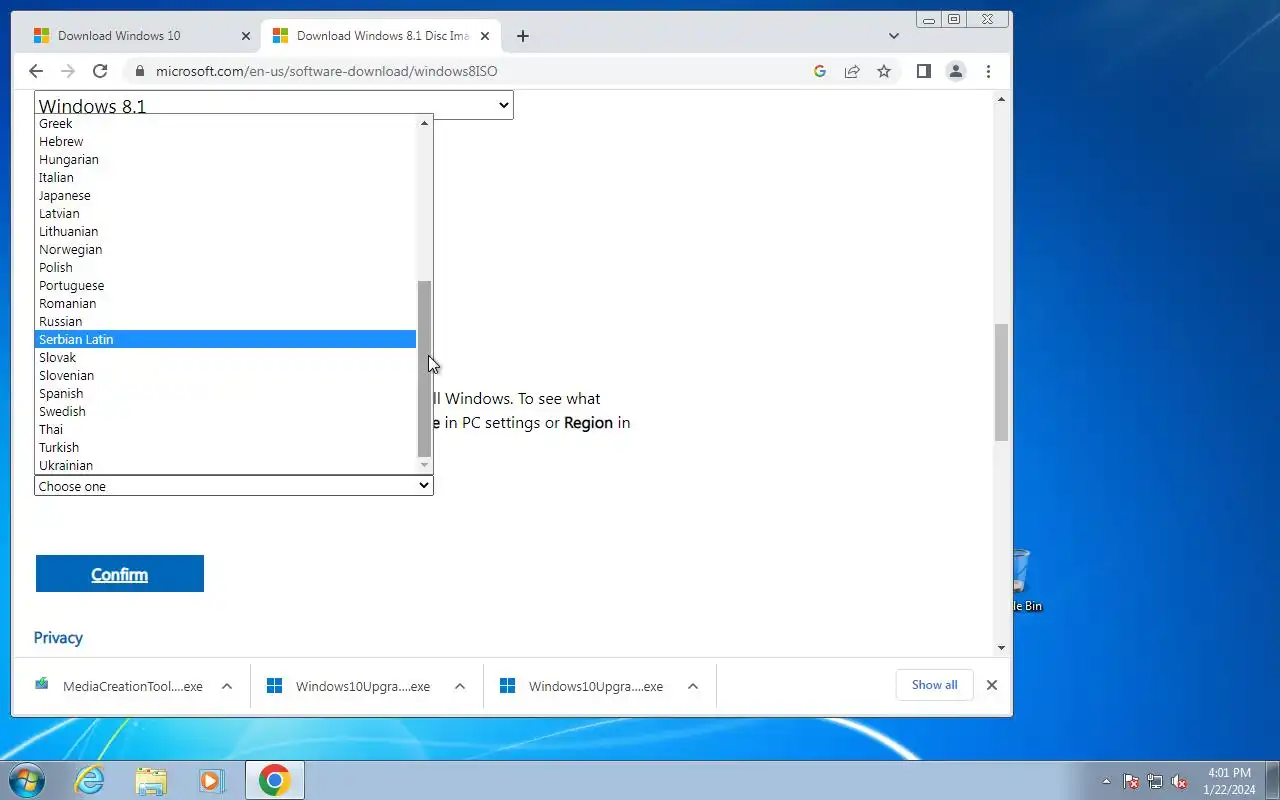Select Swedish language option
Screen dimensions: 1280x800
225,412
